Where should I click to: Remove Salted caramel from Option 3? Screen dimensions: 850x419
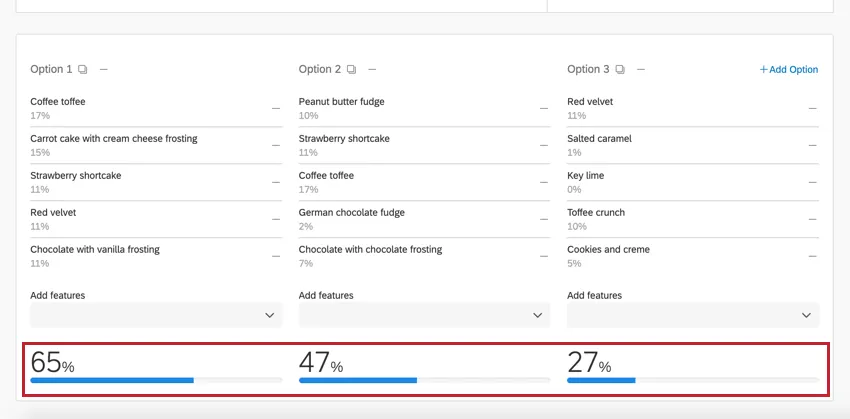pyautogui.click(x=812, y=145)
